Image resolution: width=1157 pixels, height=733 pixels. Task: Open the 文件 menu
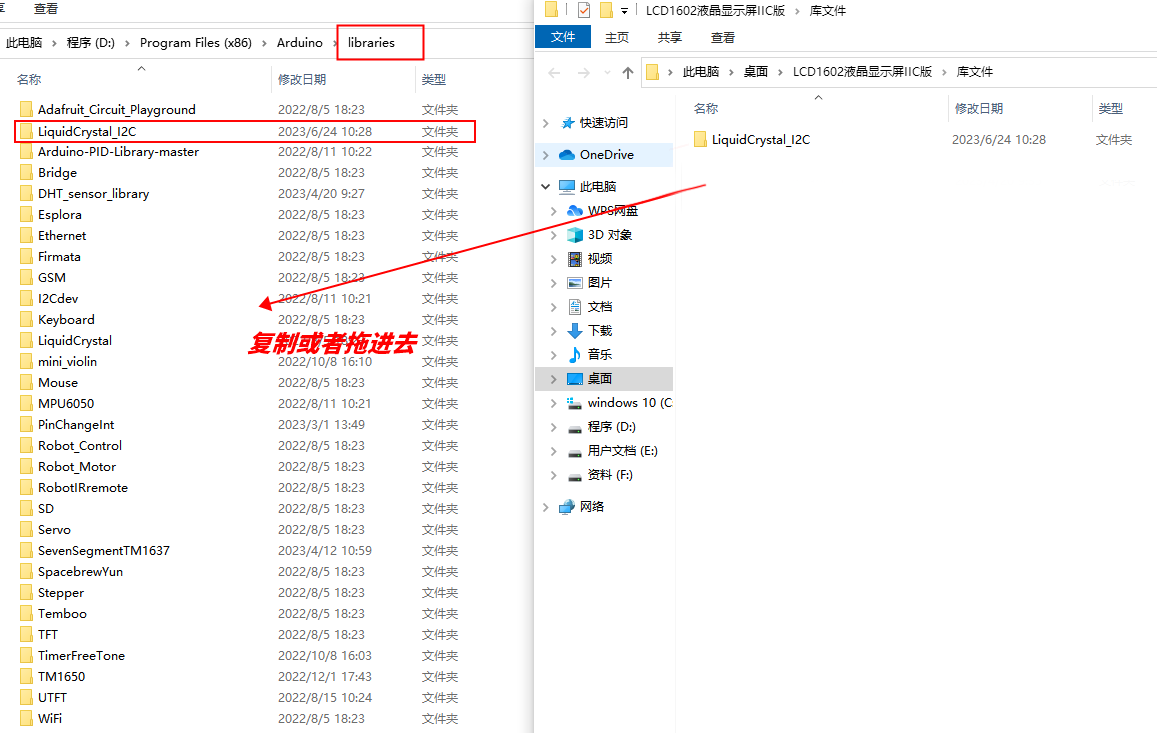coord(563,36)
